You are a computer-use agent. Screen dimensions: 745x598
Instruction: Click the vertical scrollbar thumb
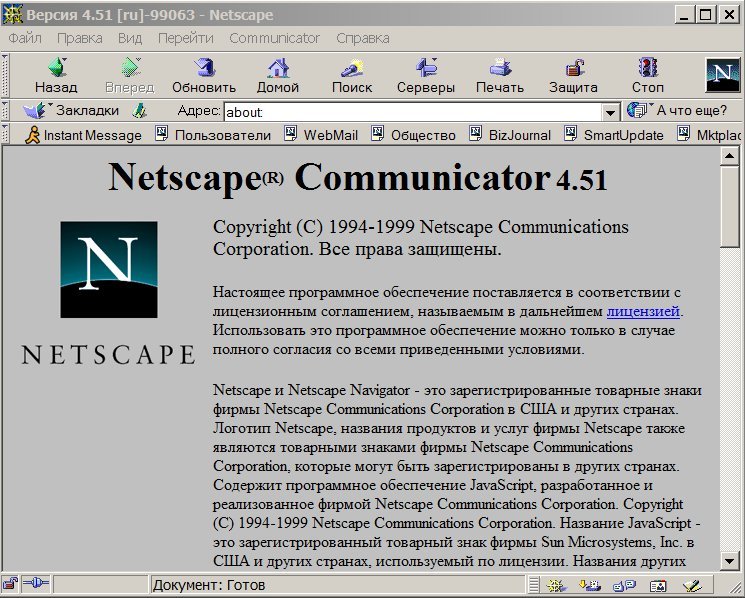729,206
